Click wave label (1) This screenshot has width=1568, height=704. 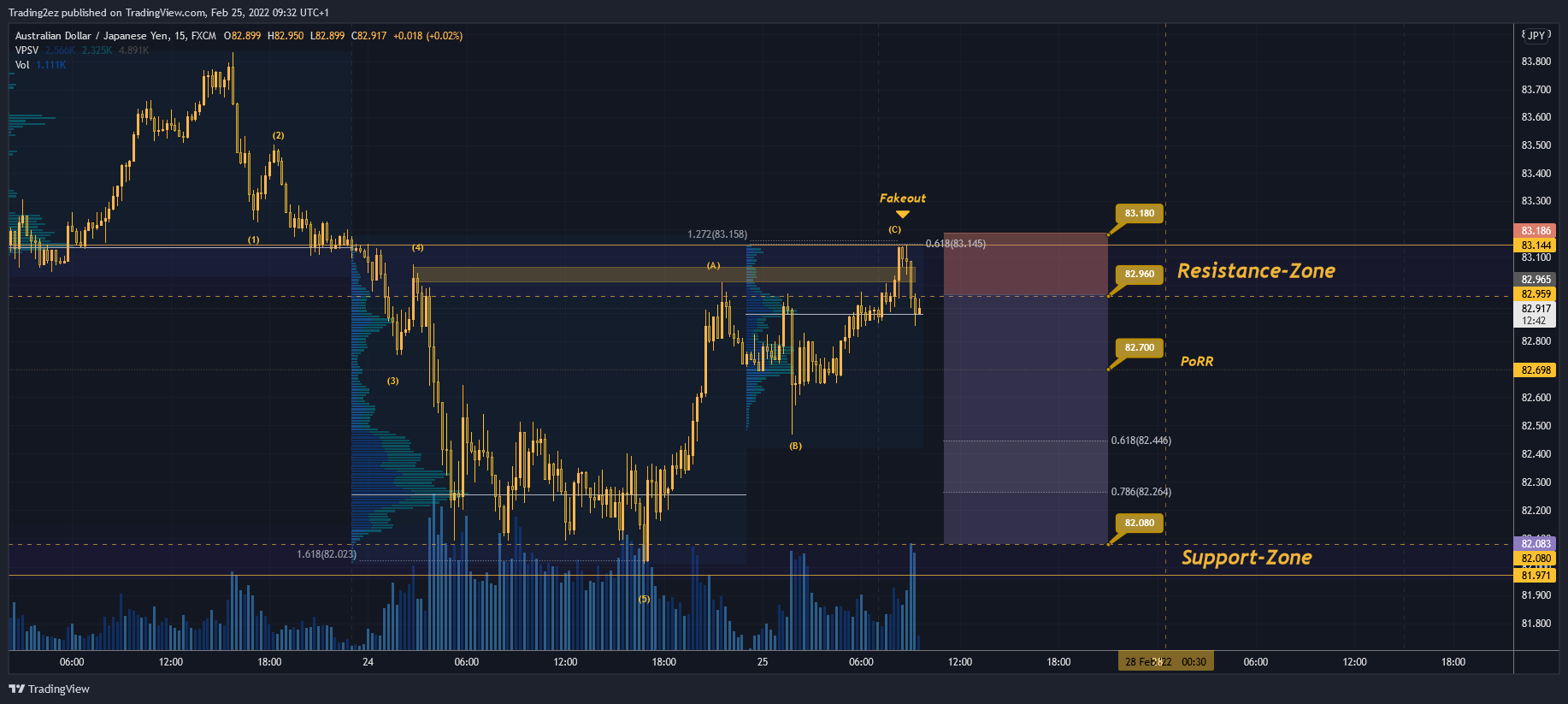coord(254,240)
